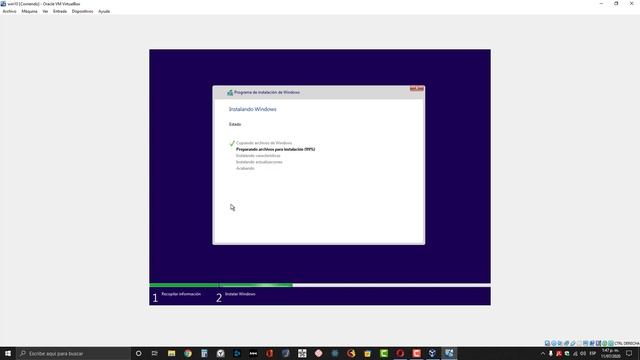The width and height of the screenshot is (640, 360).
Task: Open Task View on the taskbar
Action: pos(155,353)
